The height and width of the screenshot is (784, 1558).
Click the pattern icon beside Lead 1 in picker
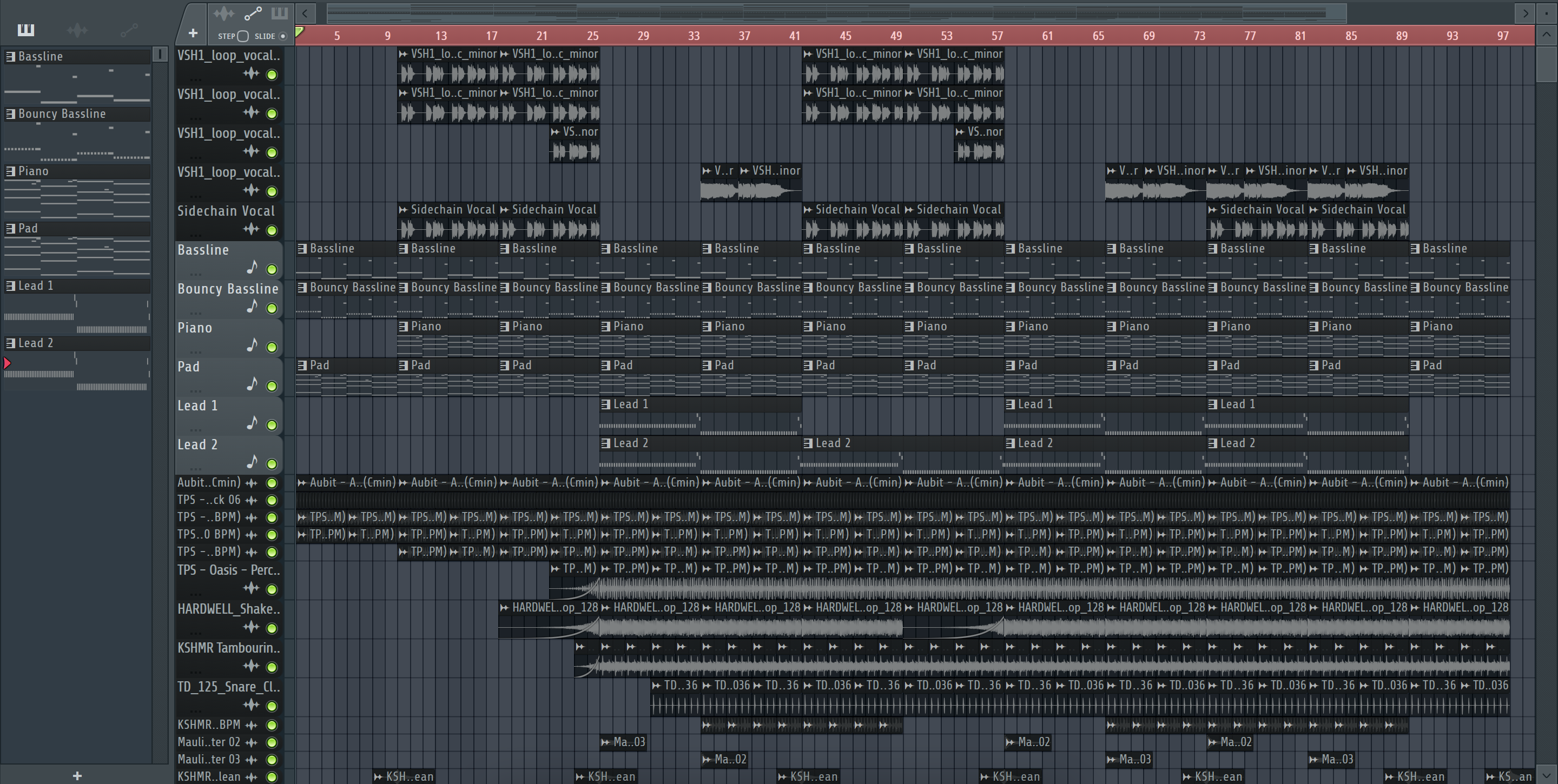pyautogui.click(x=10, y=286)
